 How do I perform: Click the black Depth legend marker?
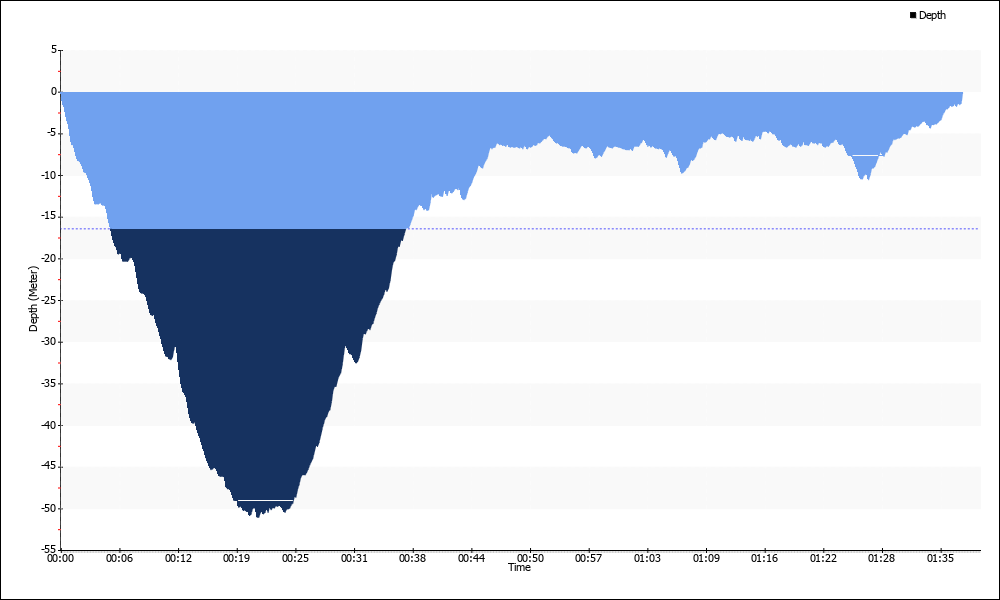tap(913, 15)
